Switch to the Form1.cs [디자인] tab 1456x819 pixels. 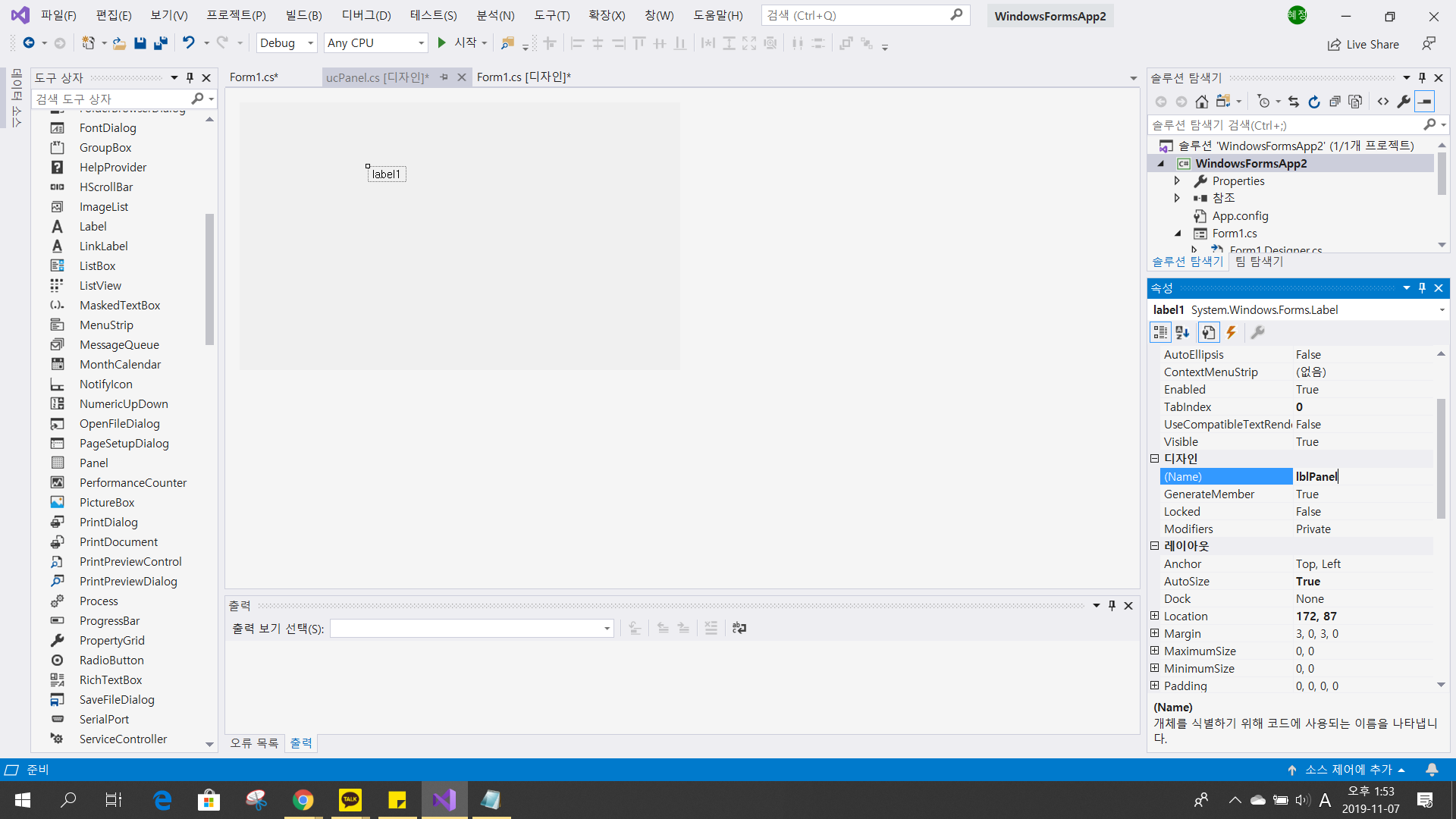coord(523,77)
